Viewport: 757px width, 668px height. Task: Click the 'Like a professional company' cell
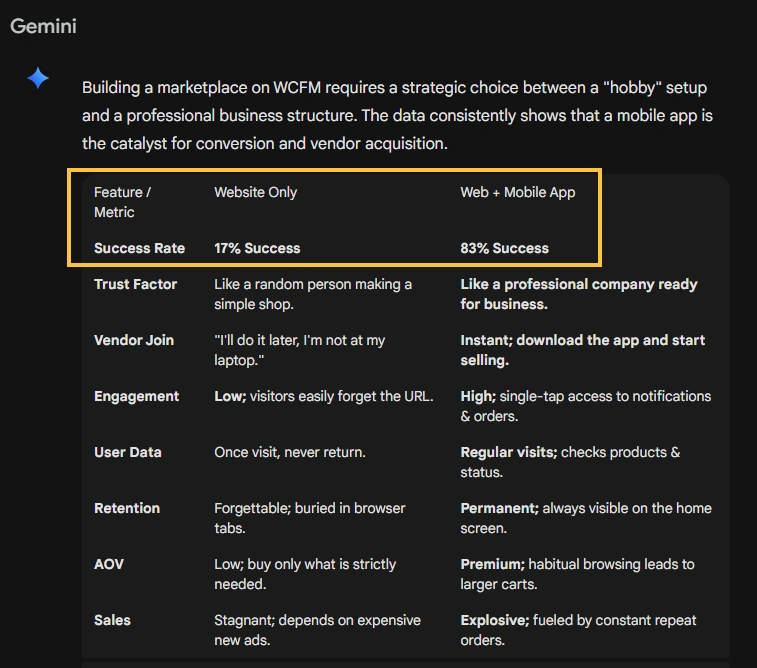pos(578,294)
